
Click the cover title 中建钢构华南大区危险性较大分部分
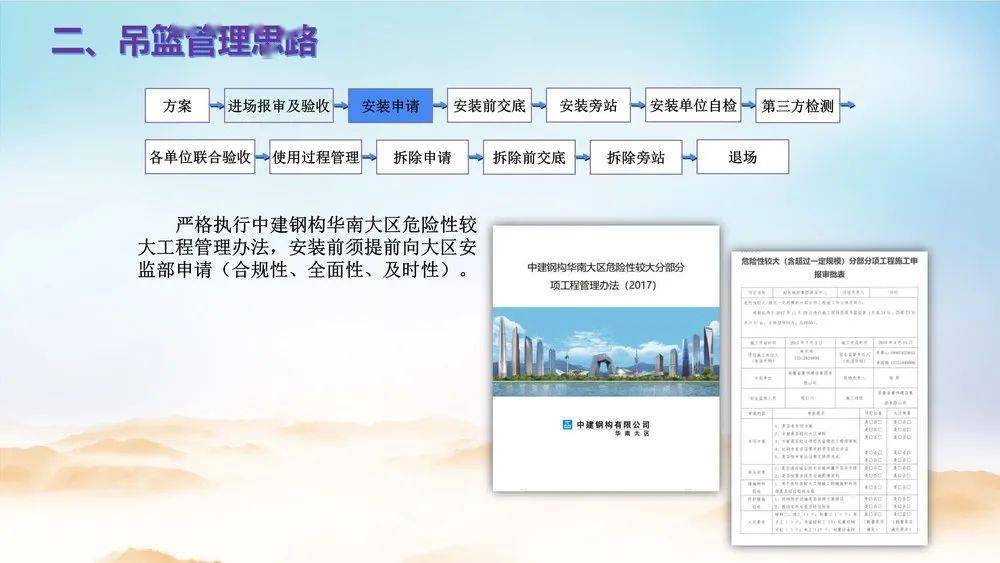point(606,268)
